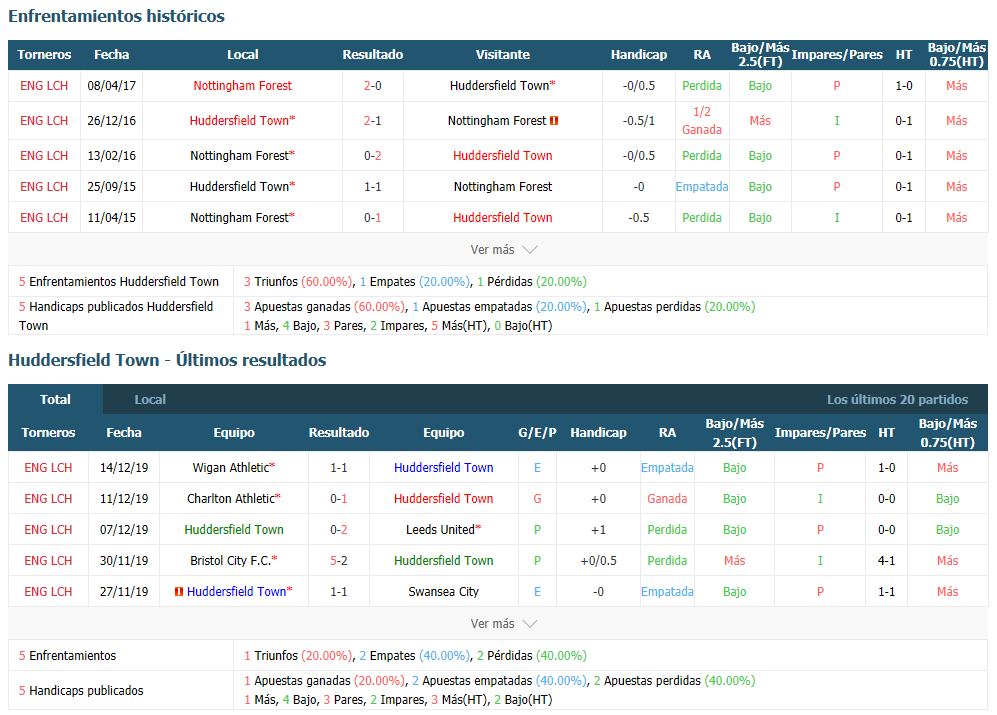Click red card icon beside Huddersfield Town 27/11/19
The height and width of the screenshot is (715, 997).
[x=179, y=592]
